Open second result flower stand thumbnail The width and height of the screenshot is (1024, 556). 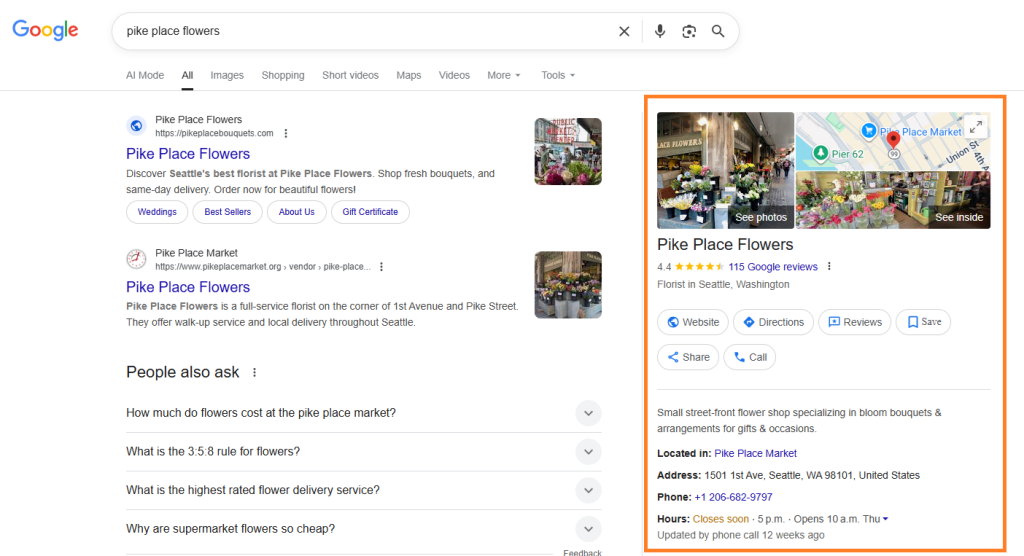coord(568,285)
